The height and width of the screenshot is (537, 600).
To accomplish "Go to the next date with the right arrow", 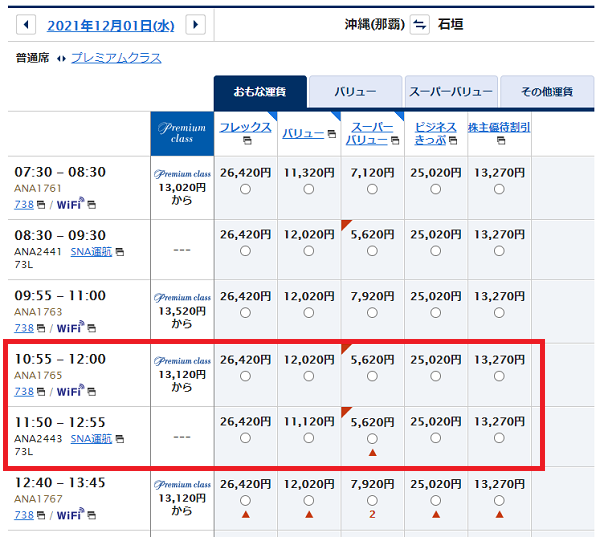I will [x=196, y=25].
